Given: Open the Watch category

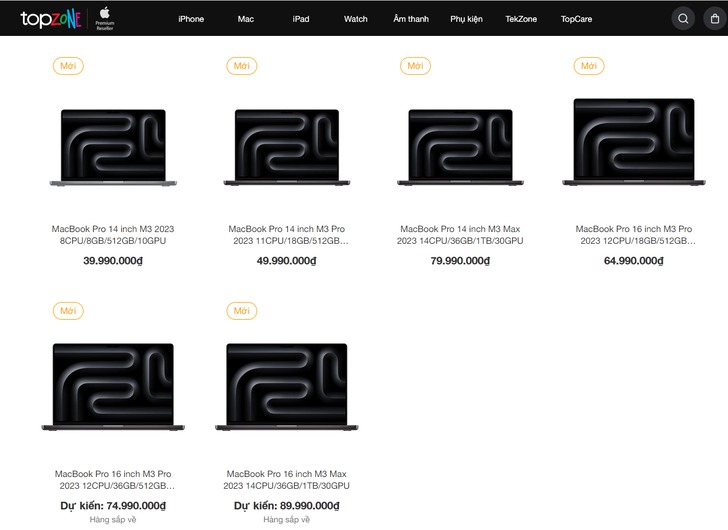Looking at the screenshot, I should 355,19.
